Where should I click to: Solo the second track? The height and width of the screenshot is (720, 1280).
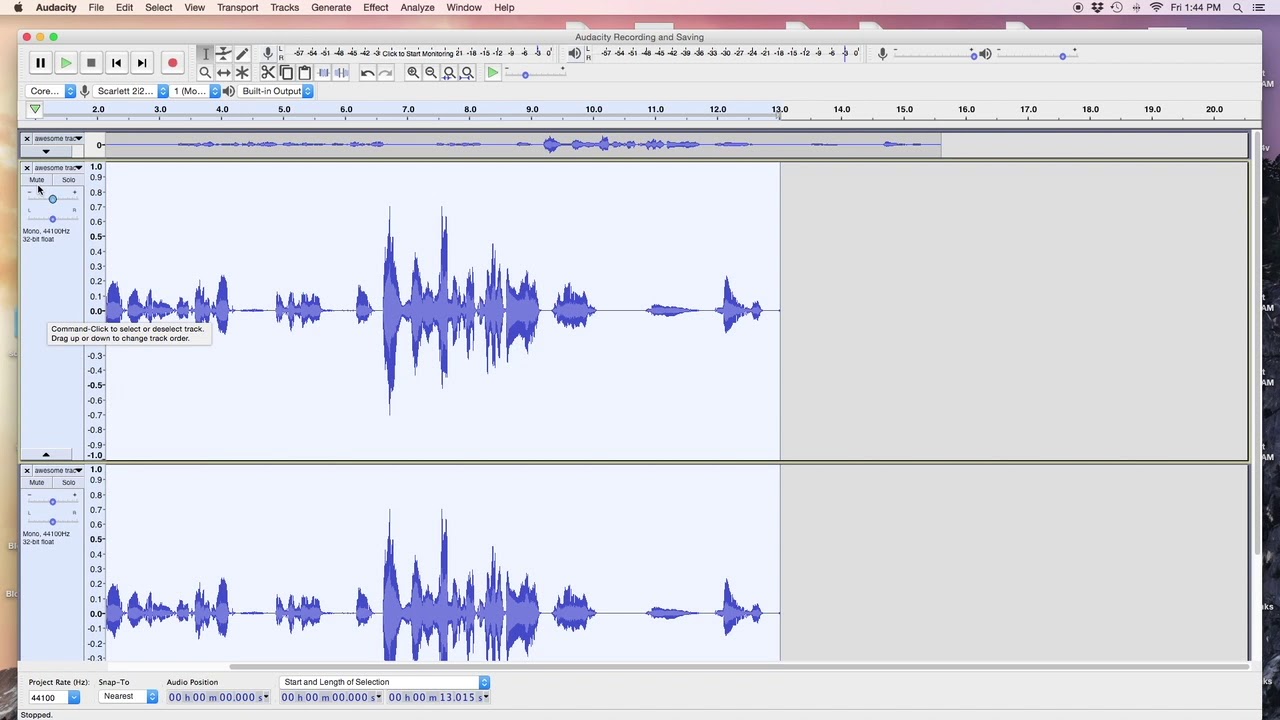[x=68, y=180]
